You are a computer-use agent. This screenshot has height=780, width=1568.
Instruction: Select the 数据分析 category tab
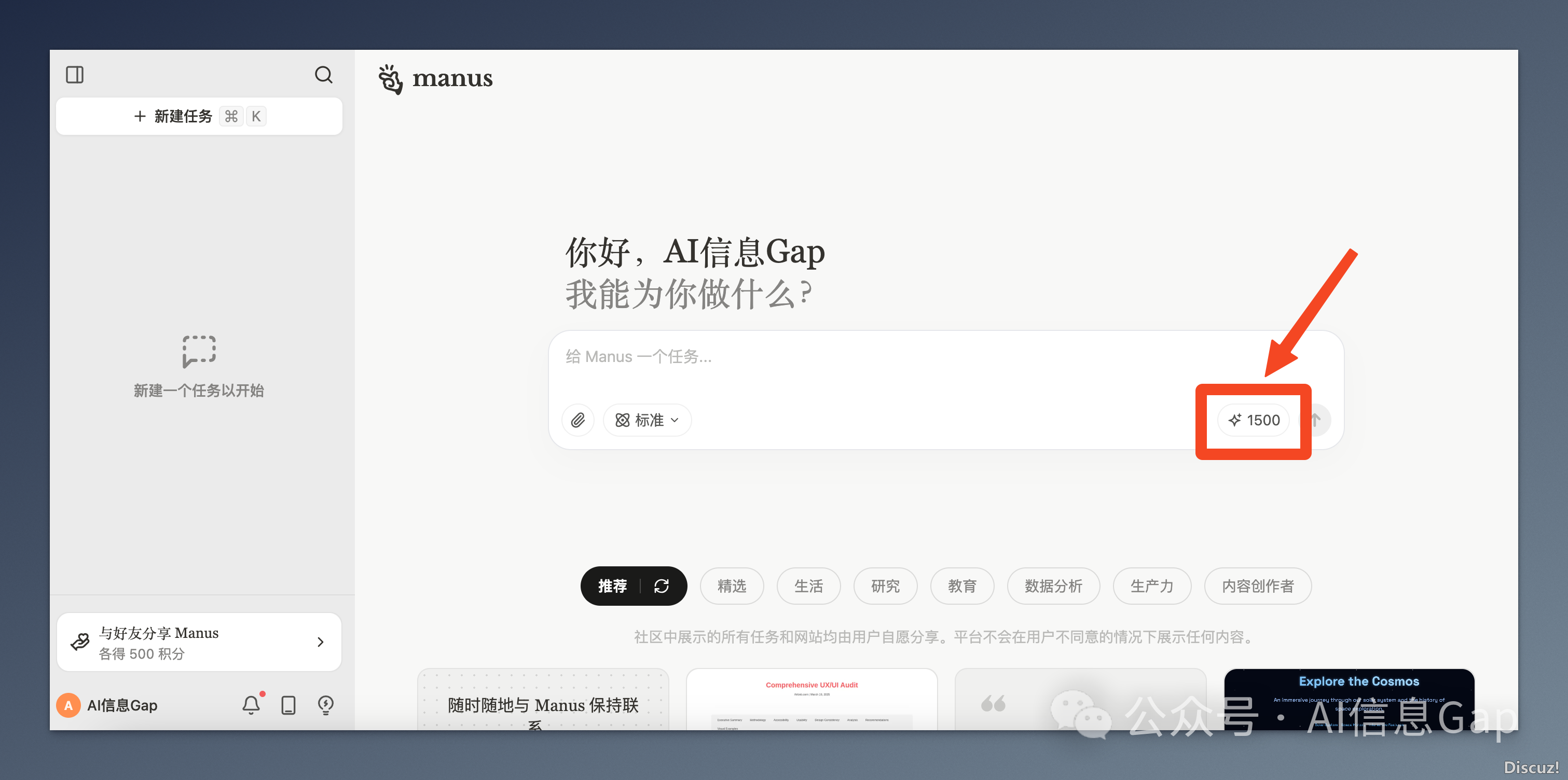point(1053,586)
